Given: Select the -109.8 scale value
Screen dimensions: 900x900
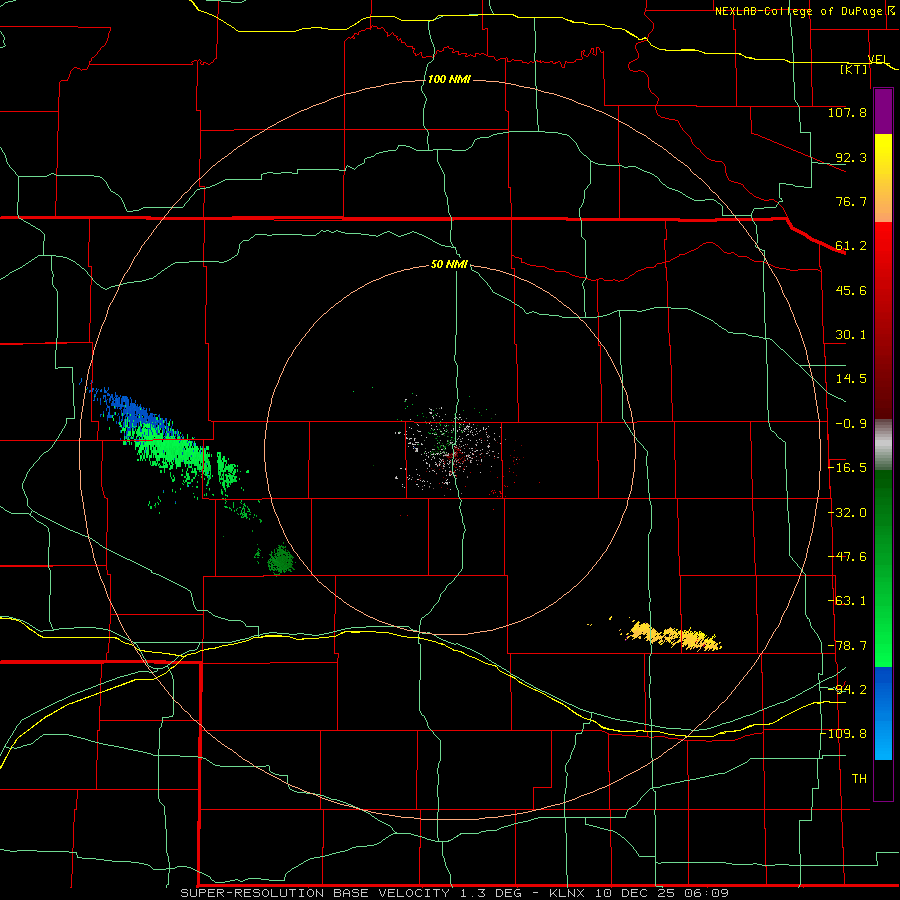Looking at the screenshot, I should tap(845, 734).
